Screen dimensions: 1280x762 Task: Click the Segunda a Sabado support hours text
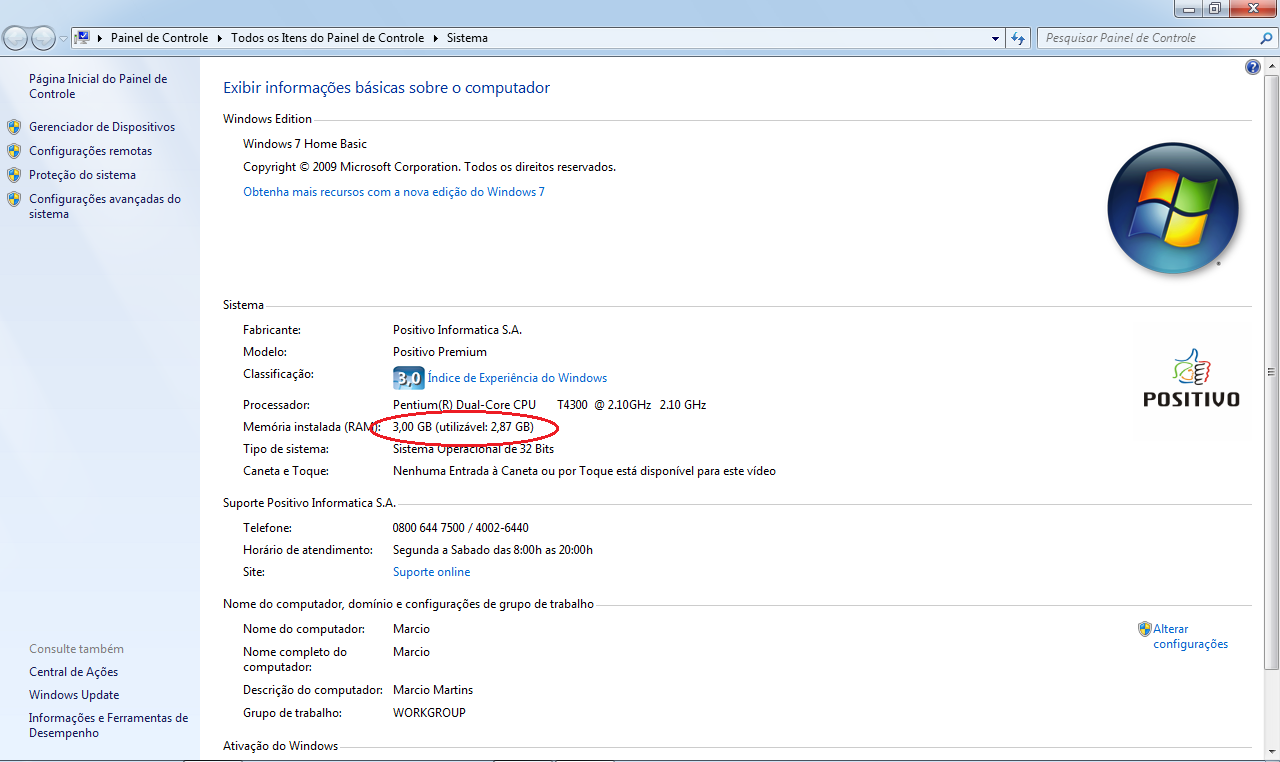pos(493,550)
